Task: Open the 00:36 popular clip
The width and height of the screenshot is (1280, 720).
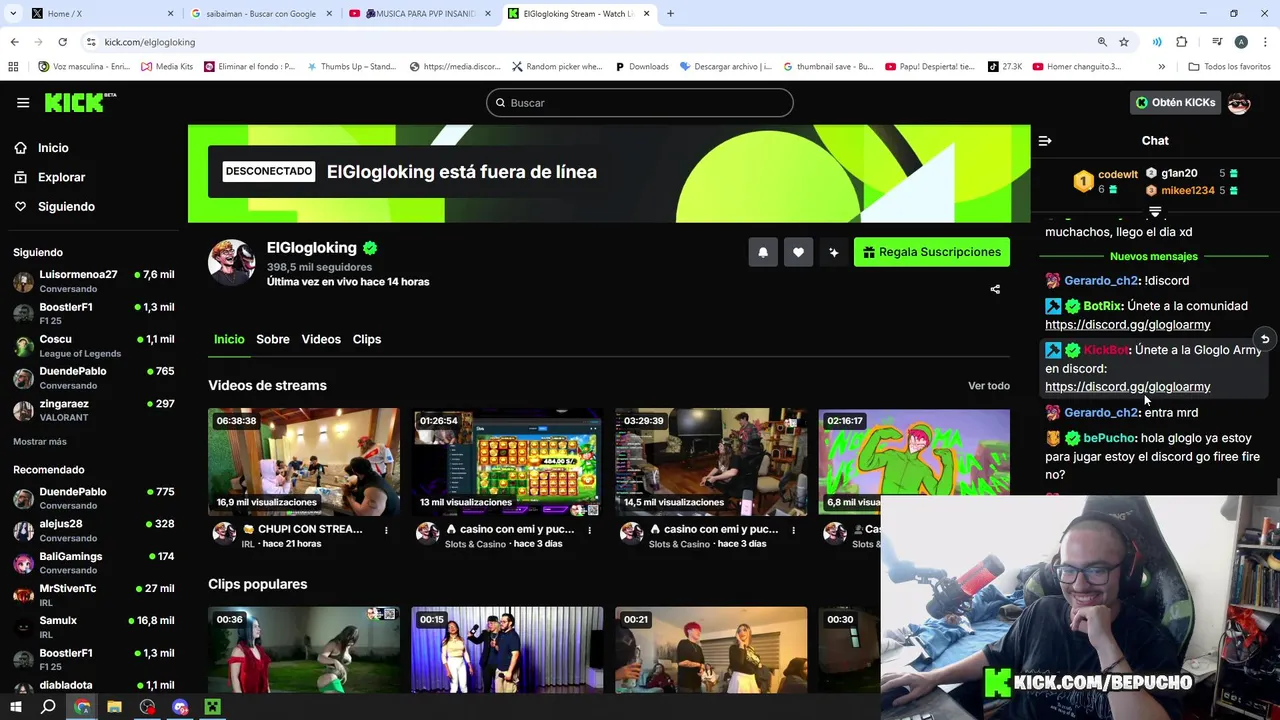Action: coord(304,649)
